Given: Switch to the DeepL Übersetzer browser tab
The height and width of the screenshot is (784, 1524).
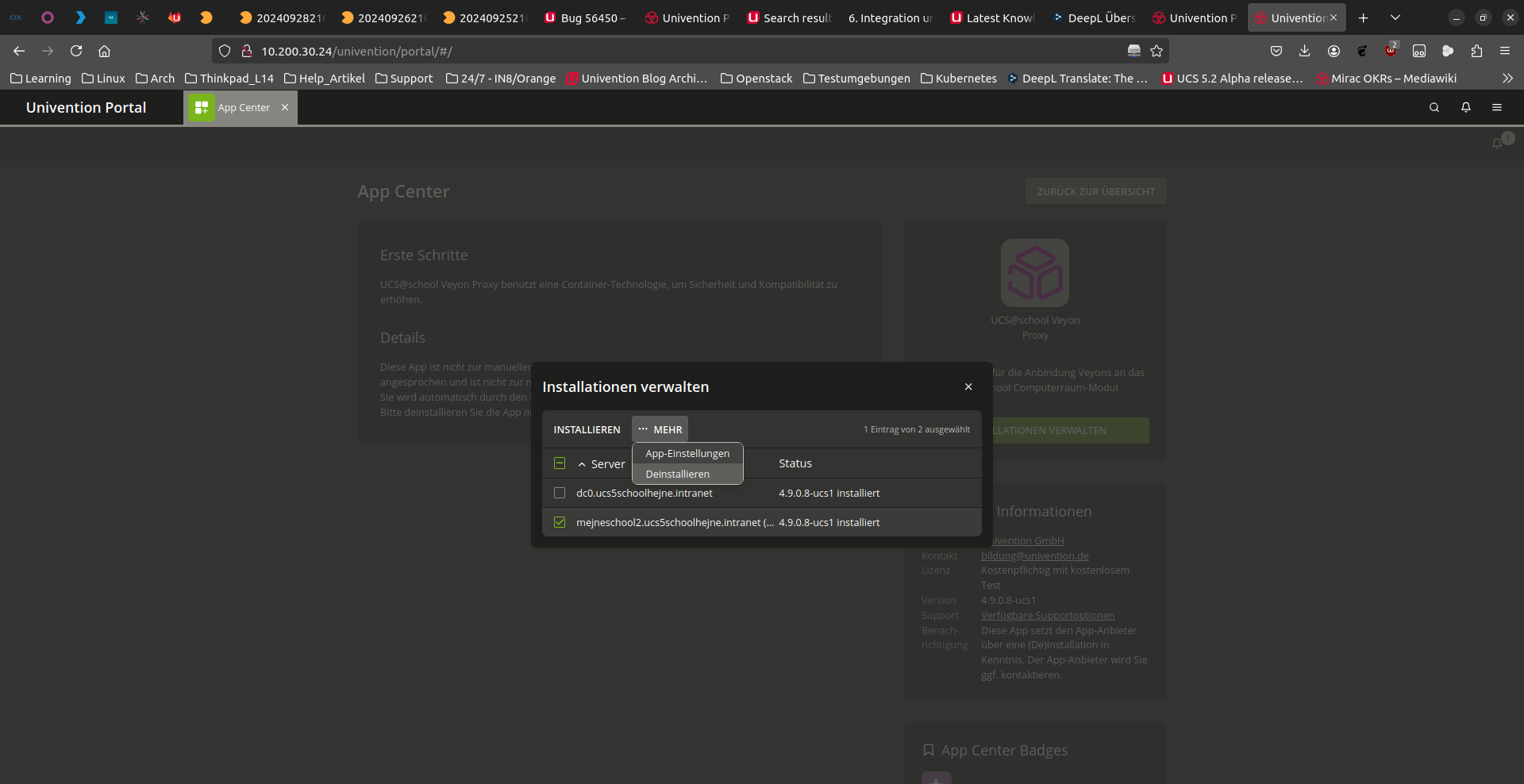Looking at the screenshot, I should [1095, 17].
